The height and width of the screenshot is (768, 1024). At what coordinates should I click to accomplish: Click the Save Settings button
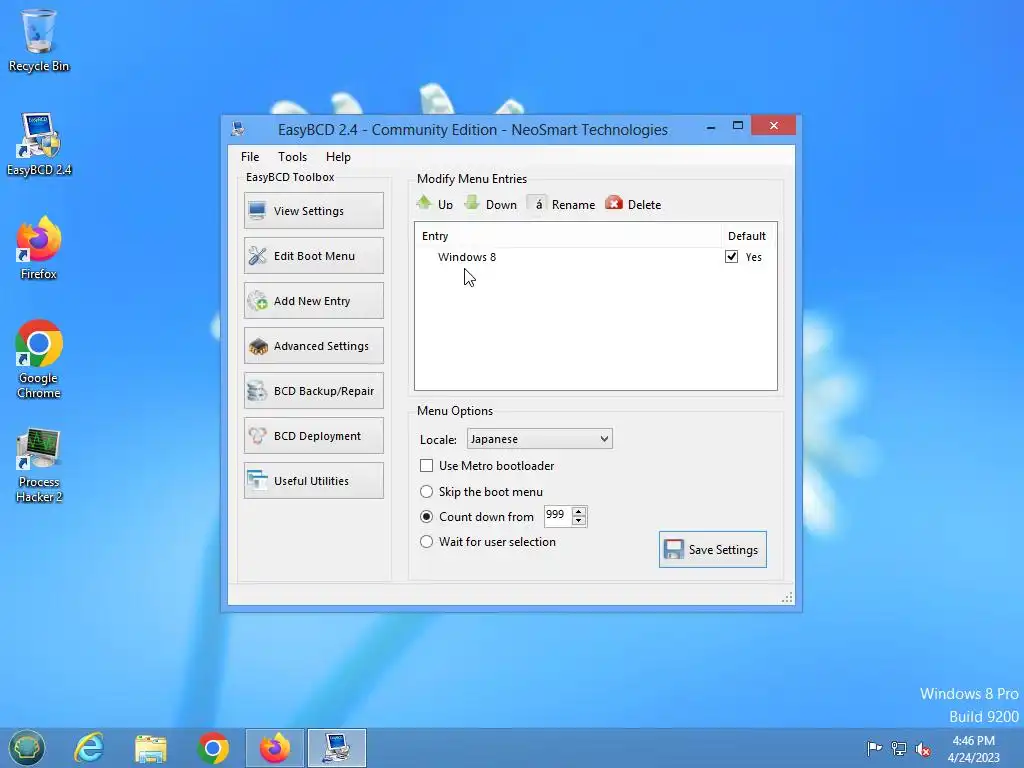(712, 549)
